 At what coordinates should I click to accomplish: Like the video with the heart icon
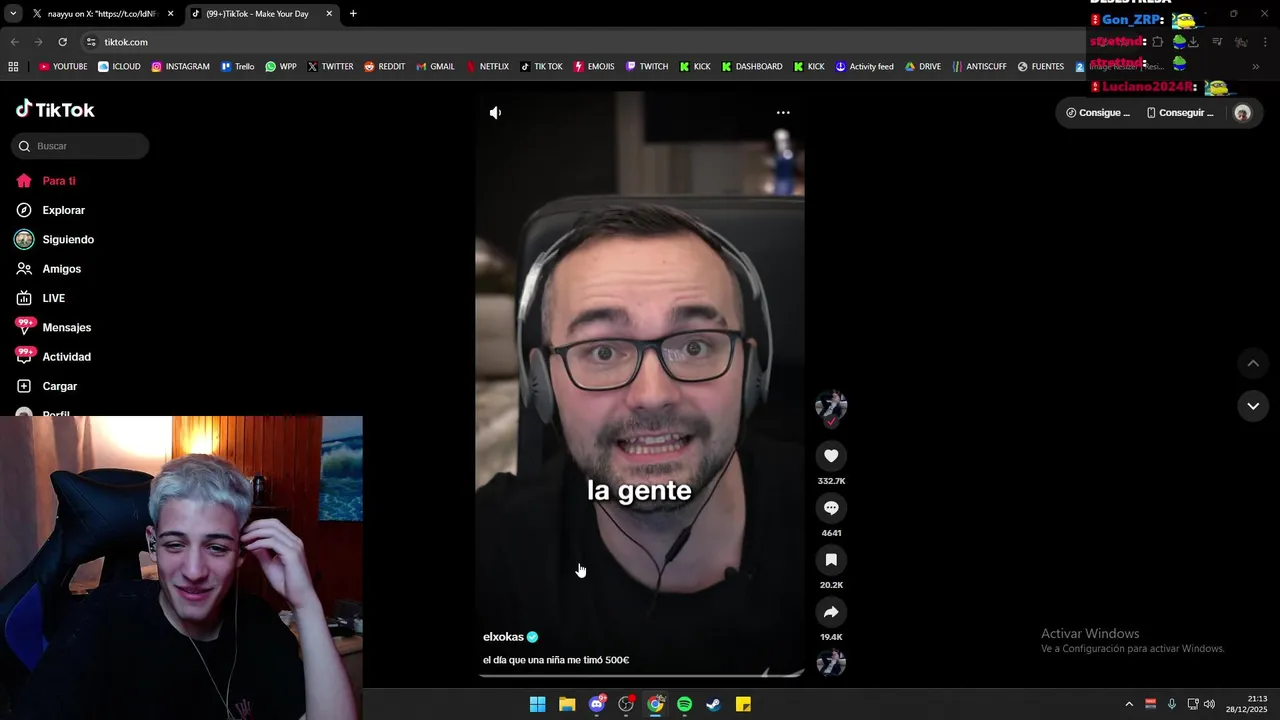pyautogui.click(x=831, y=456)
